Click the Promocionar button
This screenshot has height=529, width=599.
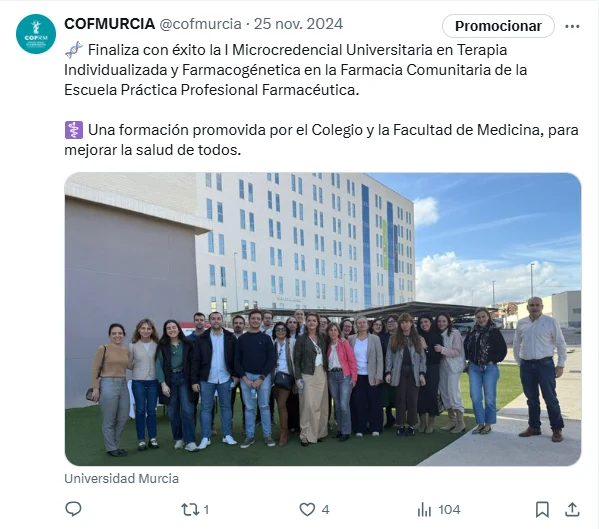coord(498,26)
